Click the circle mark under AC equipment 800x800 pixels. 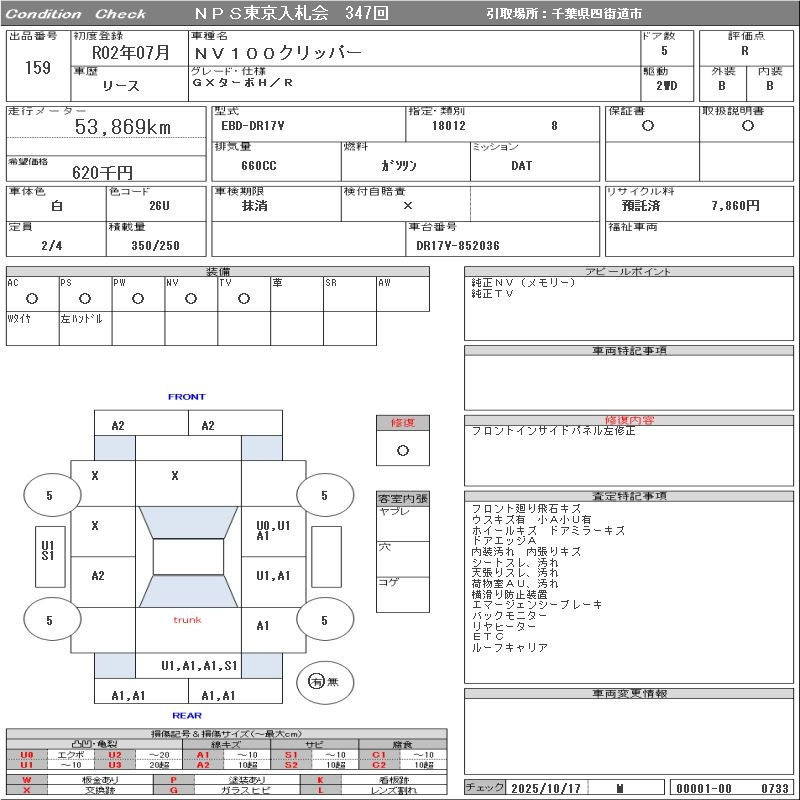[32, 298]
